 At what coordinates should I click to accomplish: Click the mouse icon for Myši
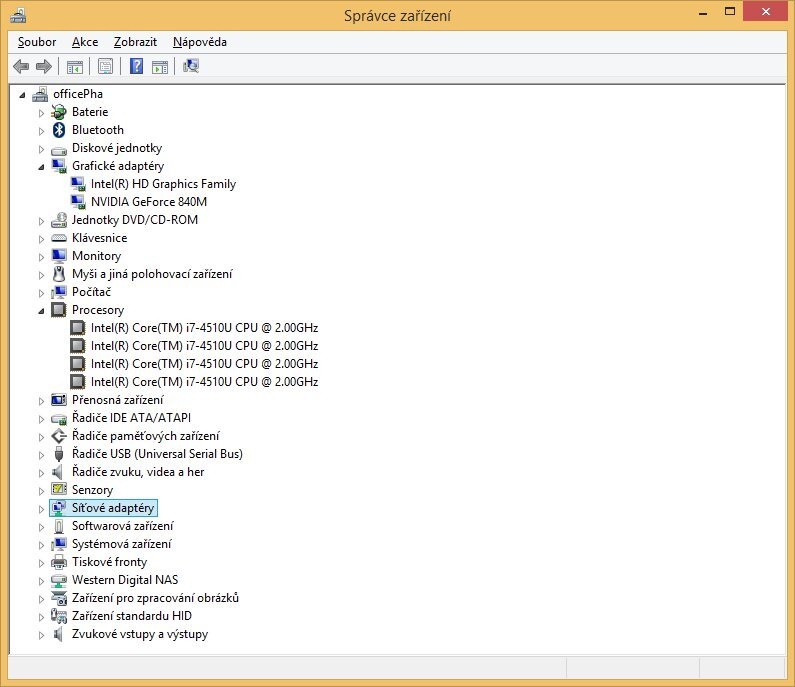[x=59, y=274]
